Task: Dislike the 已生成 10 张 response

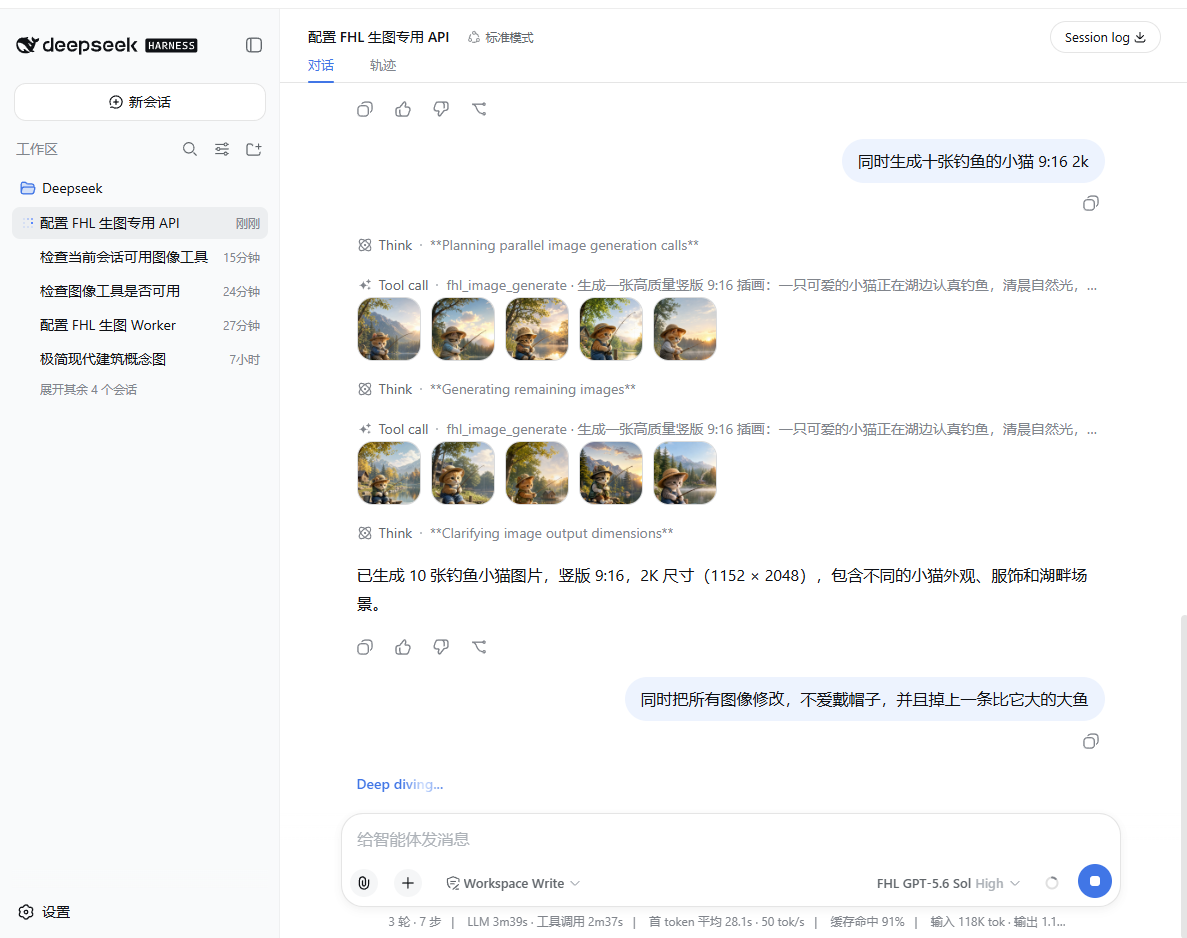Action: tap(441, 647)
